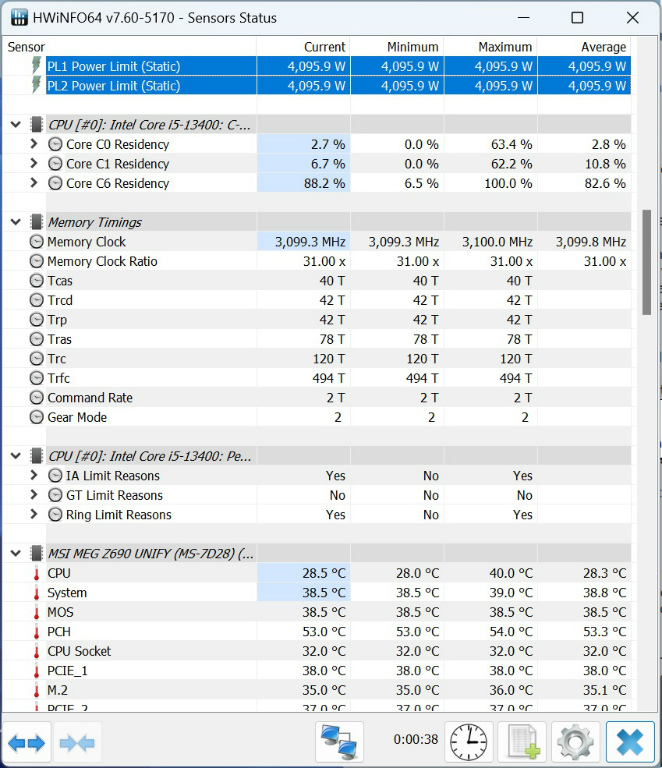Select the PCH temperature row
The height and width of the screenshot is (768, 662).
(317, 631)
